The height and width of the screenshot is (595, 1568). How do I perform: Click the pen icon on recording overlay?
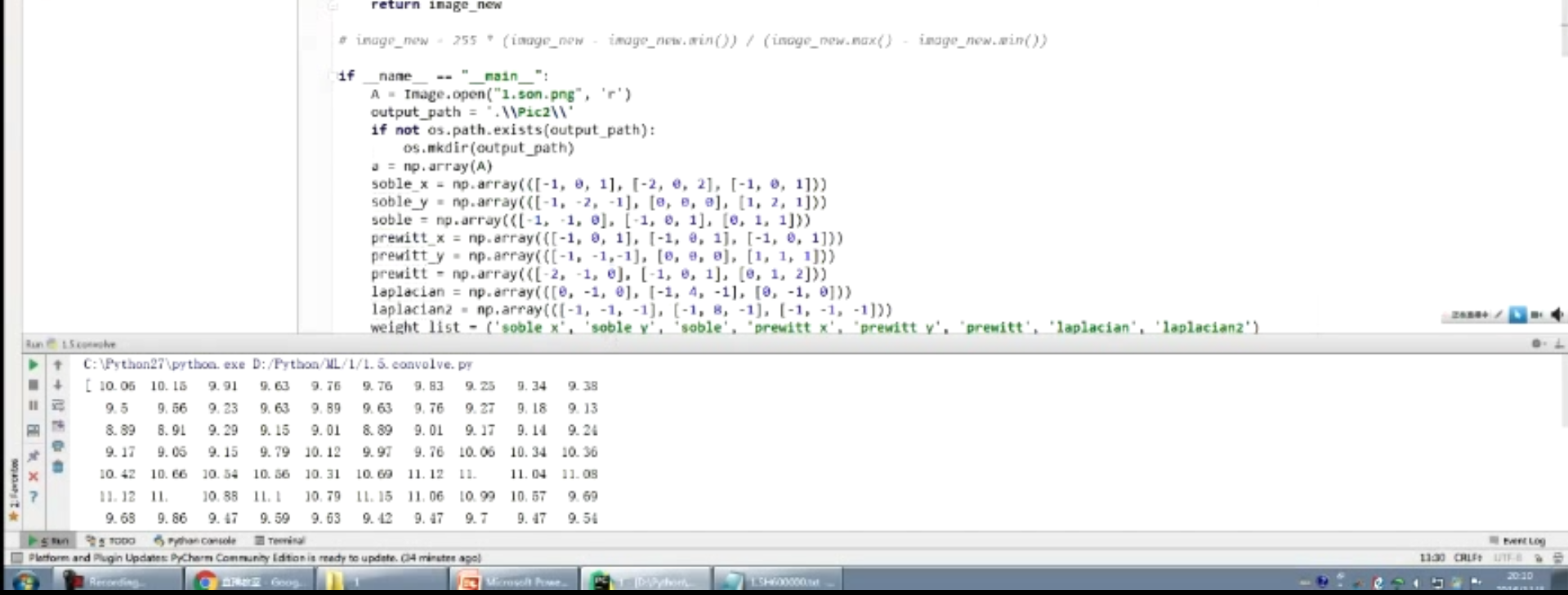[x=1499, y=315]
